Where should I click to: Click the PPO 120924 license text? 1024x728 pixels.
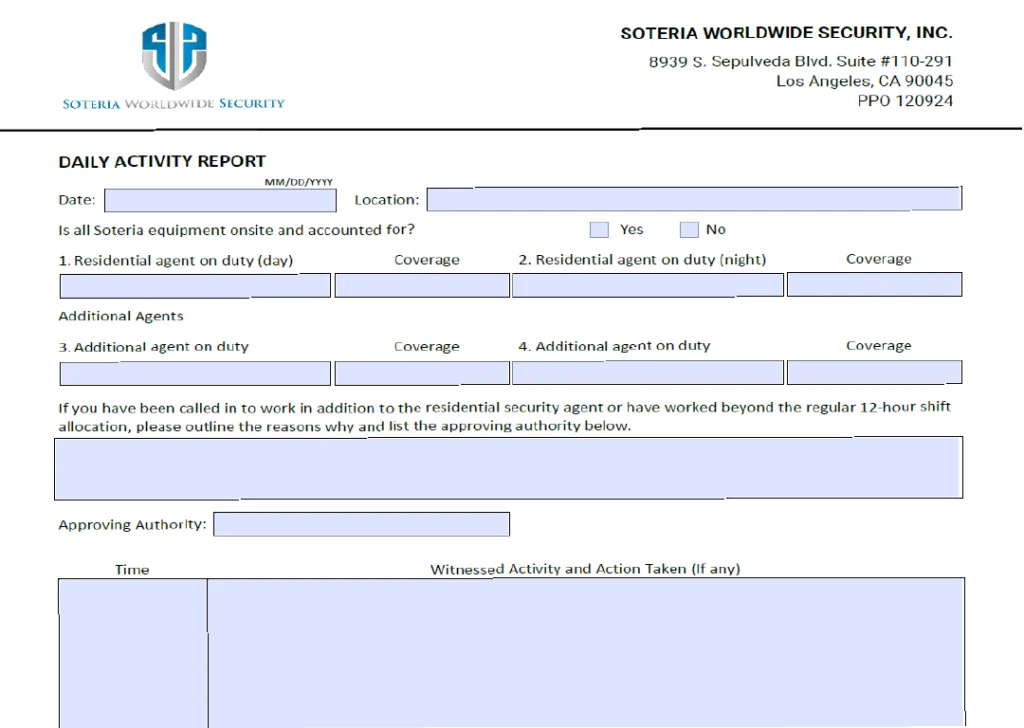tap(904, 101)
